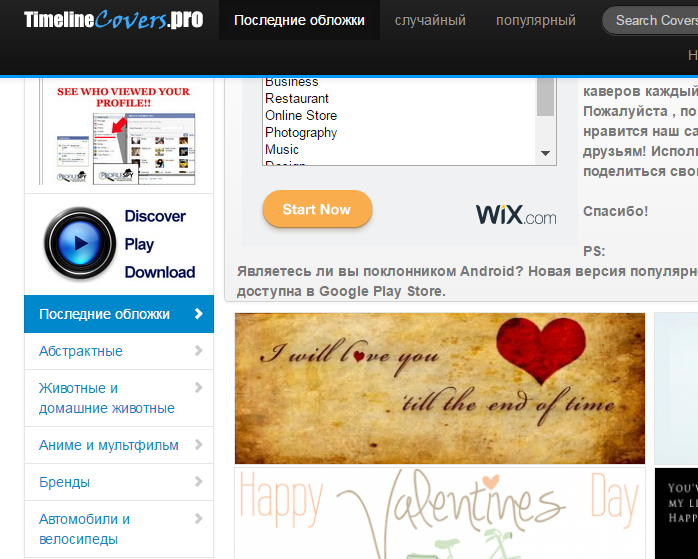Click the chevron beside Абстрактные

pyautogui.click(x=199, y=351)
